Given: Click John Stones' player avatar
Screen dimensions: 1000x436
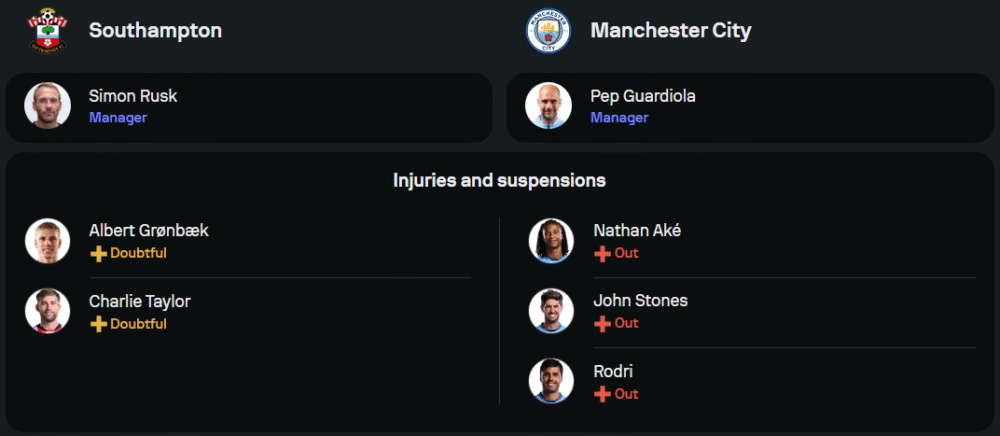Looking at the screenshot, I should pyautogui.click(x=551, y=311).
